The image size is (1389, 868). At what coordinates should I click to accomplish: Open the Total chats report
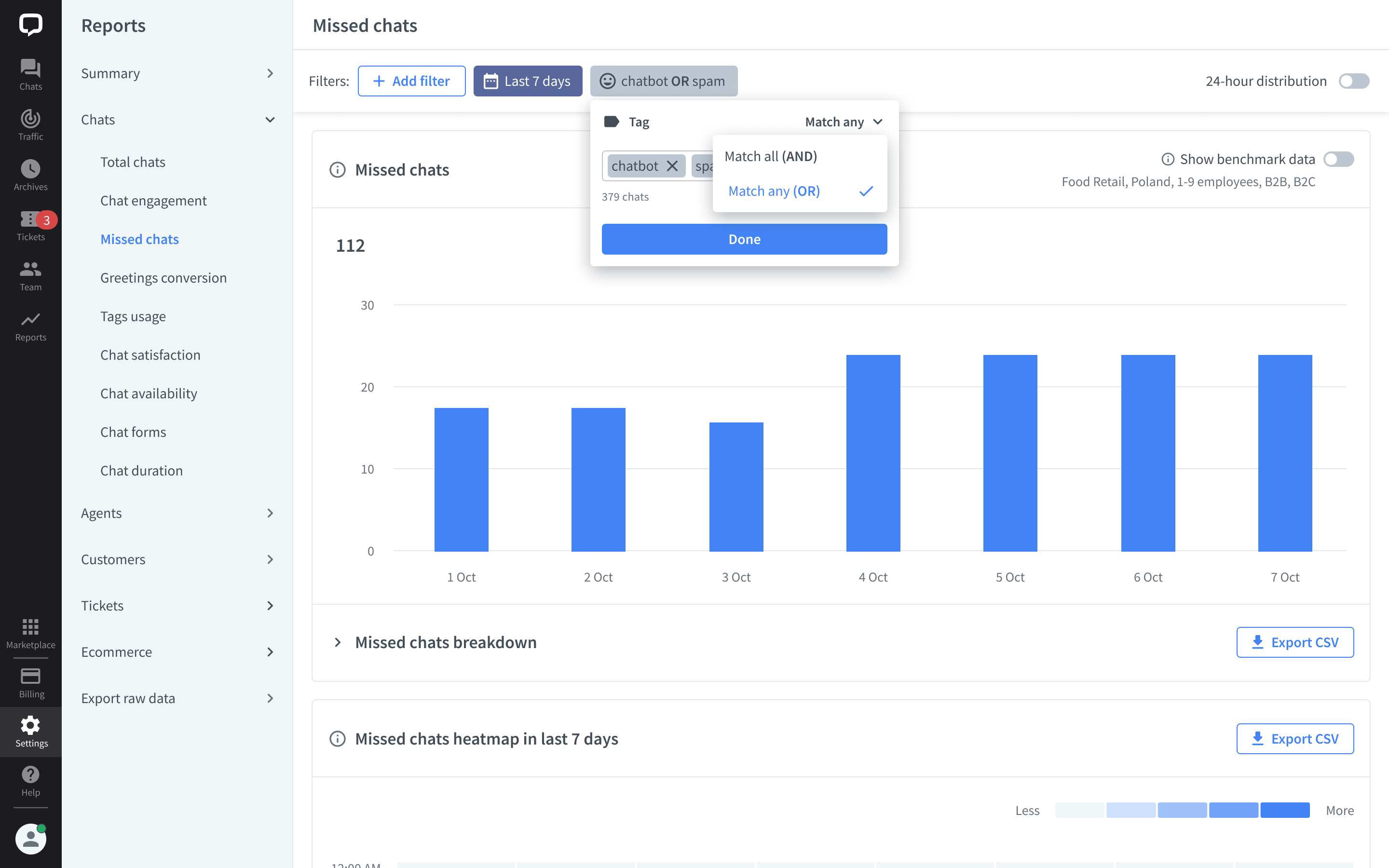pyautogui.click(x=133, y=162)
